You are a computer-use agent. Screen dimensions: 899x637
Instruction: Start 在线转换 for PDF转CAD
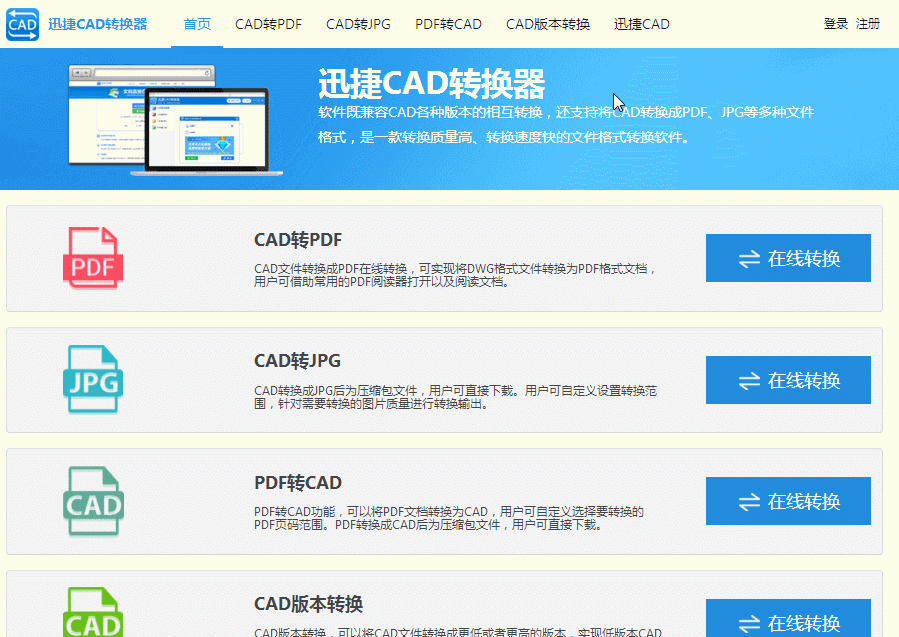click(x=788, y=501)
